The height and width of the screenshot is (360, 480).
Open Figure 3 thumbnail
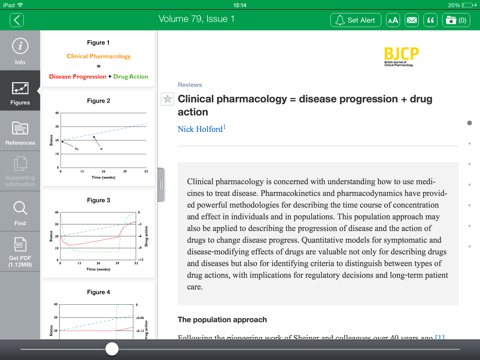coord(99,234)
